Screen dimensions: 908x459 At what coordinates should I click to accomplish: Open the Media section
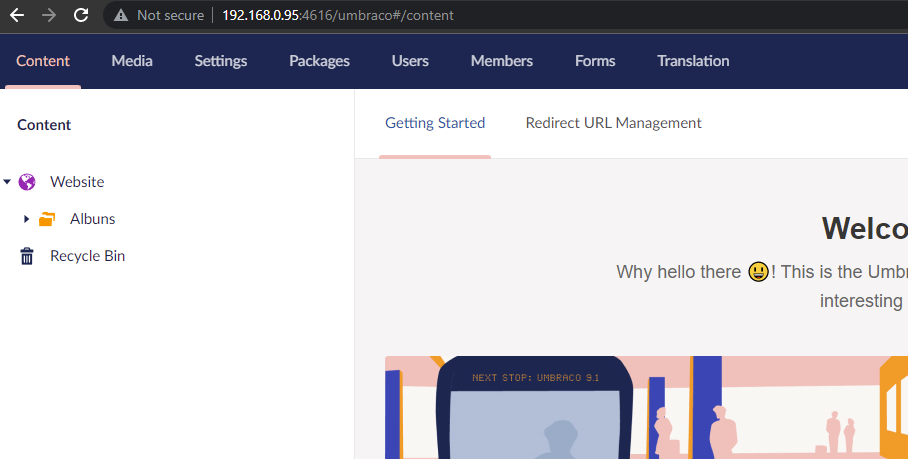132,61
